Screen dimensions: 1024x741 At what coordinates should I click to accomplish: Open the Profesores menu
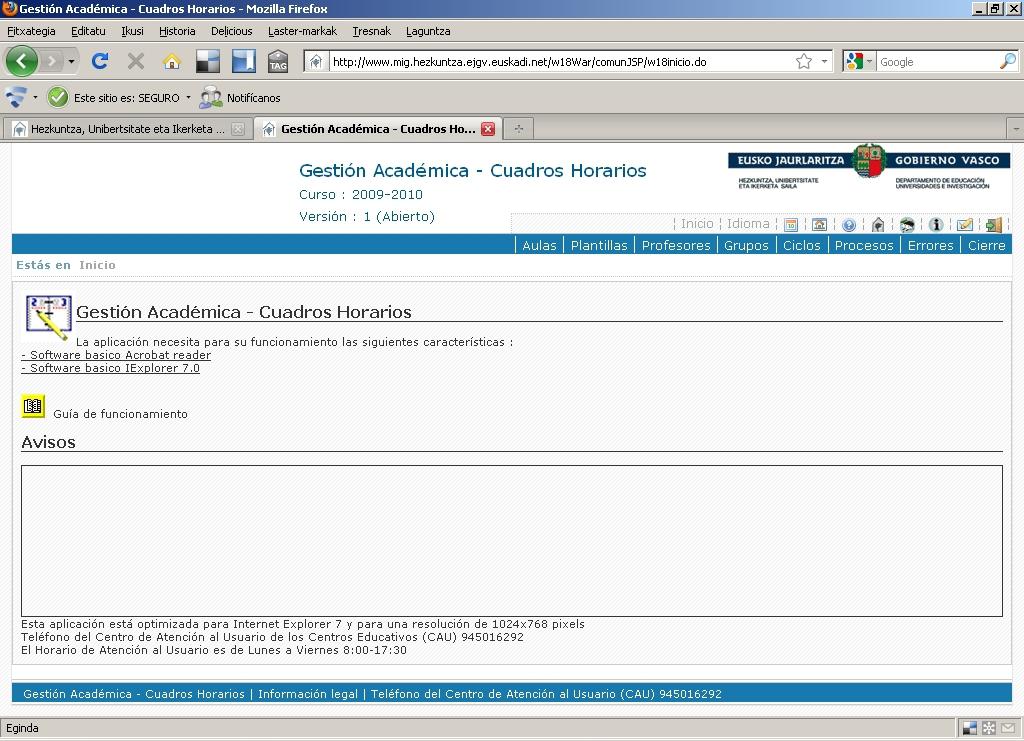click(676, 246)
